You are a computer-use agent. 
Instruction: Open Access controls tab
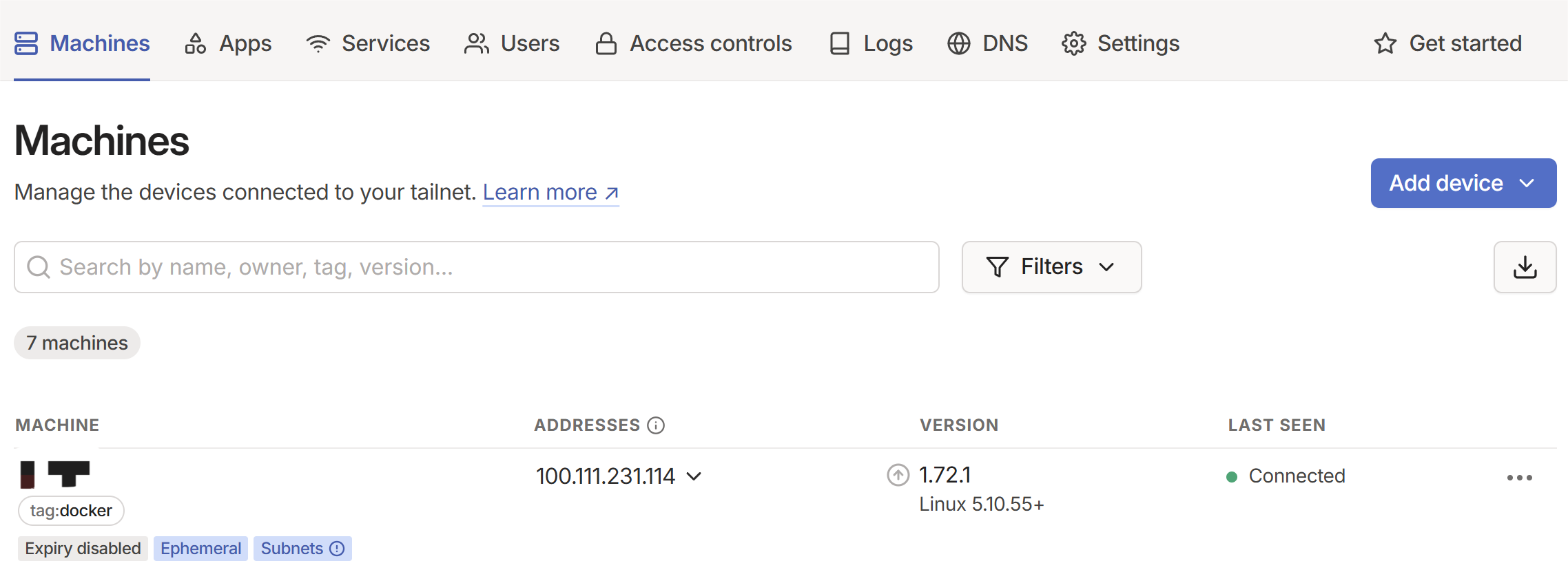pyautogui.click(x=694, y=43)
